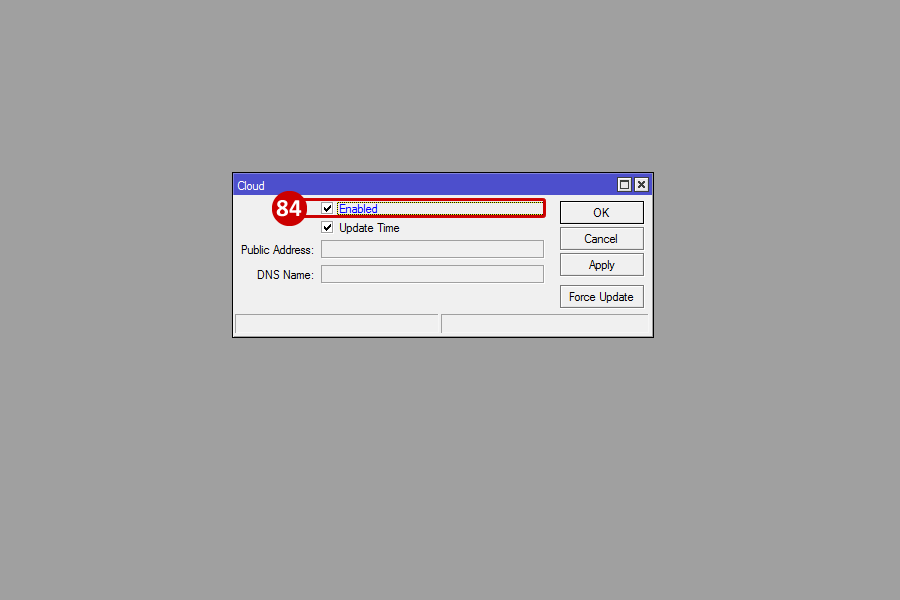Image resolution: width=900 pixels, height=600 pixels.
Task: Cancel the Cloud dialog
Action: tap(602, 239)
